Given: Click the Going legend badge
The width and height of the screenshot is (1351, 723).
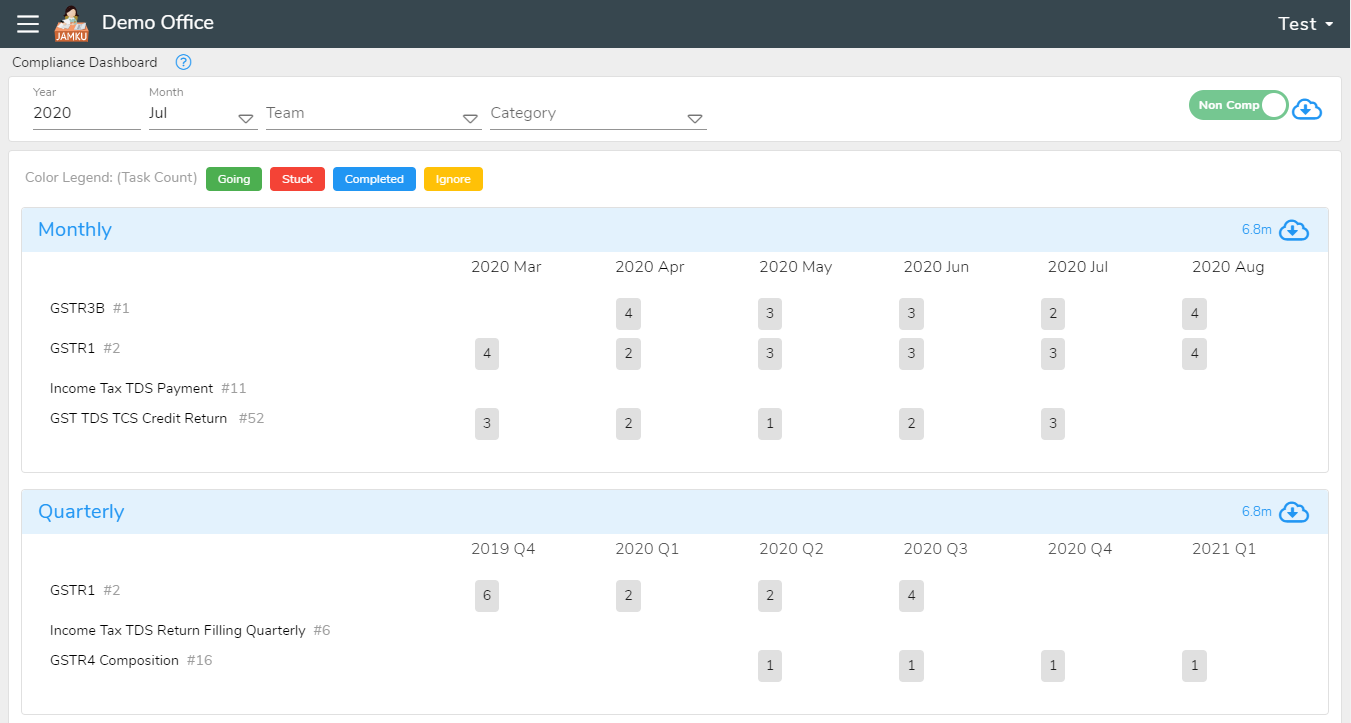Looking at the screenshot, I should [x=233, y=179].
